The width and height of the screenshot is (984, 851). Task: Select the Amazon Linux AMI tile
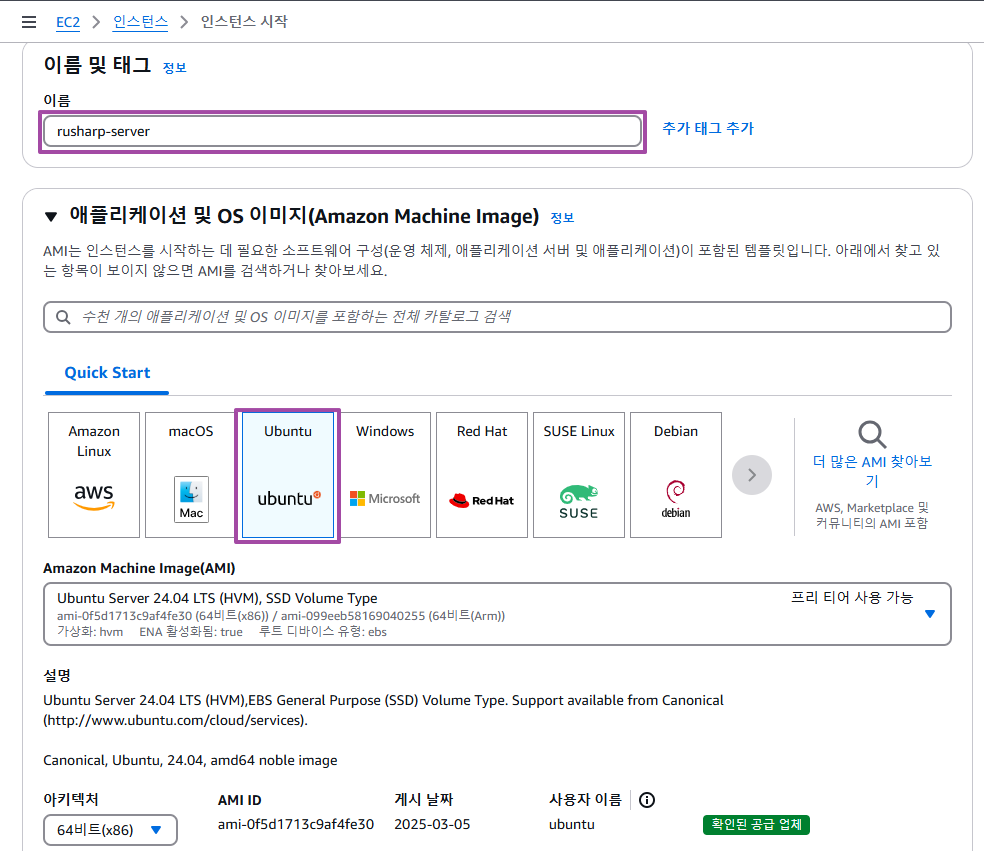click(x=94, y=474)
